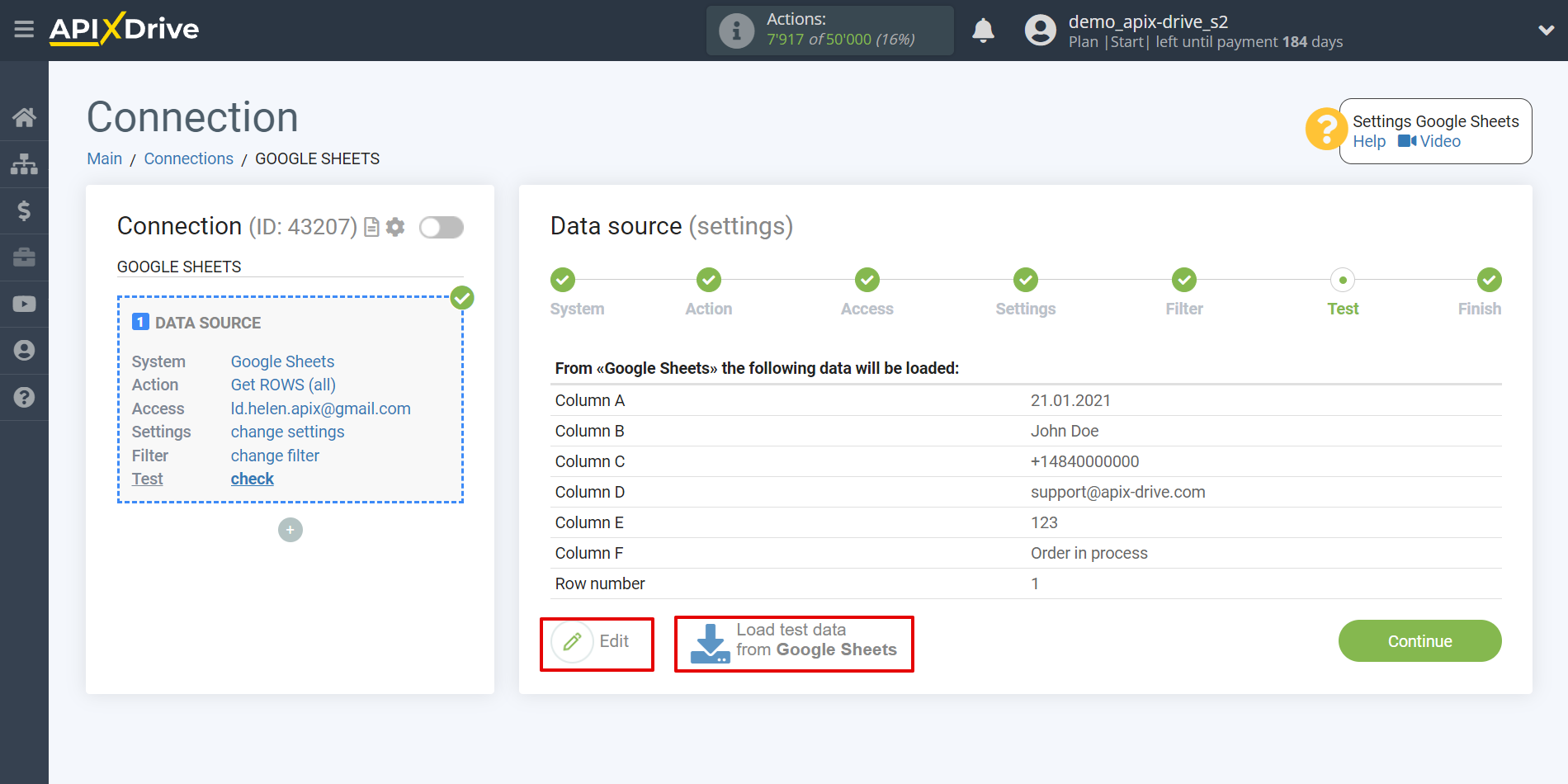This screenshot has height=784, width=1568.
Task: Select Column A value 21.01.2021
Action: click(x=1070, y=400)
